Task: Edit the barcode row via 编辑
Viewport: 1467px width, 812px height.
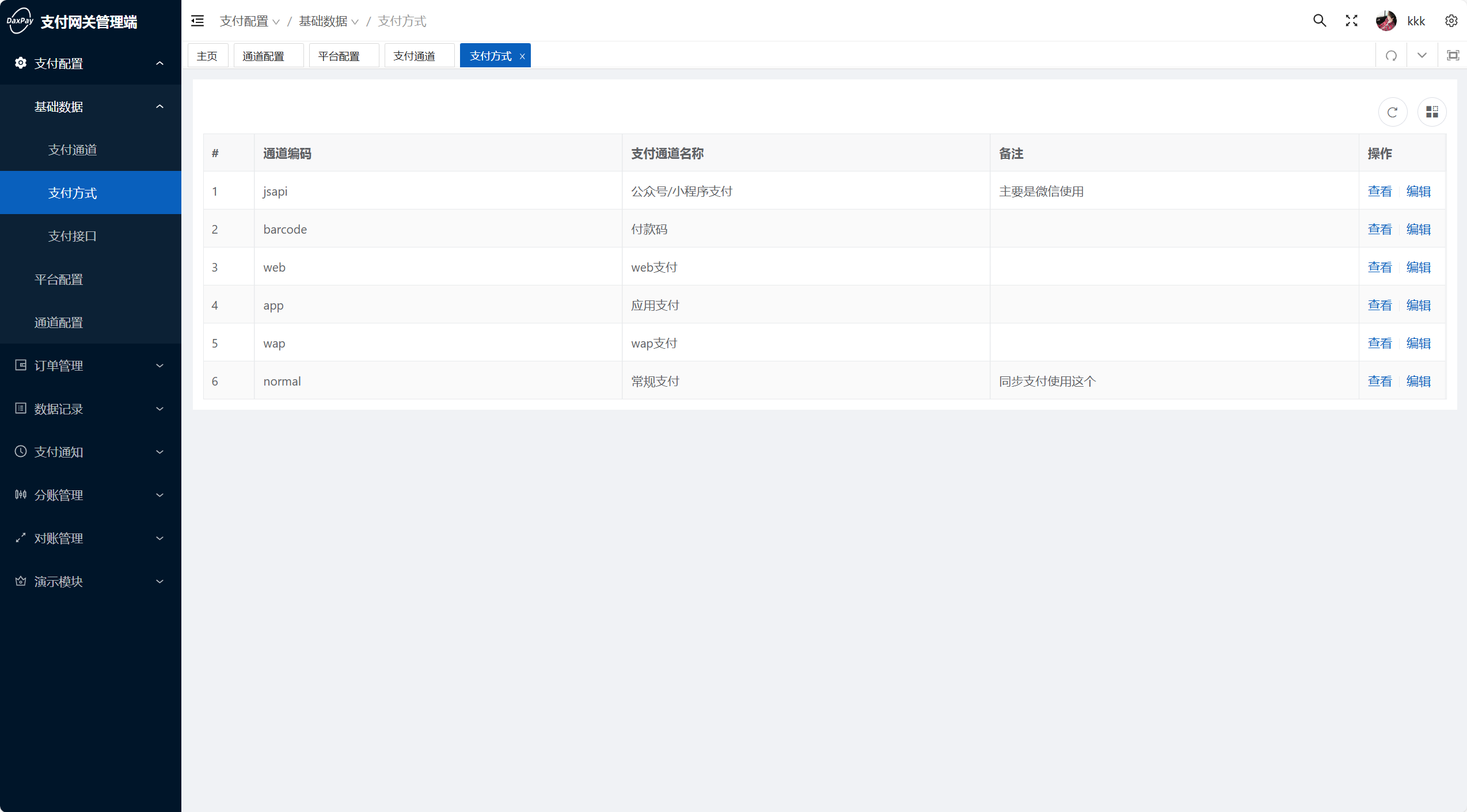Action: [x=1419, y=229]
